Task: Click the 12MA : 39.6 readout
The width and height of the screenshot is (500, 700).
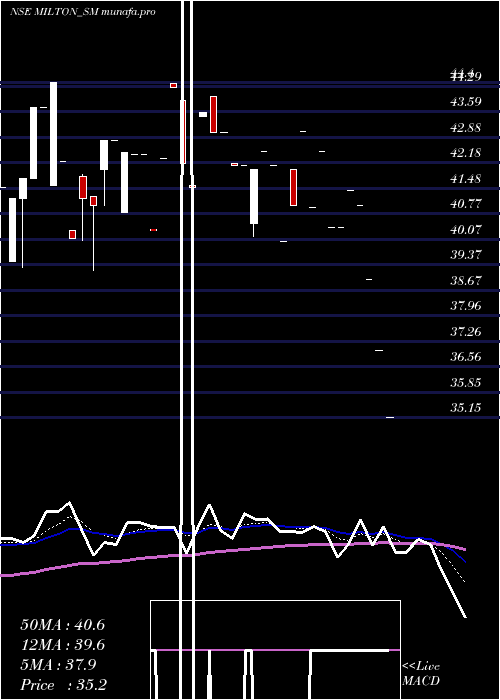Action: 62,645
